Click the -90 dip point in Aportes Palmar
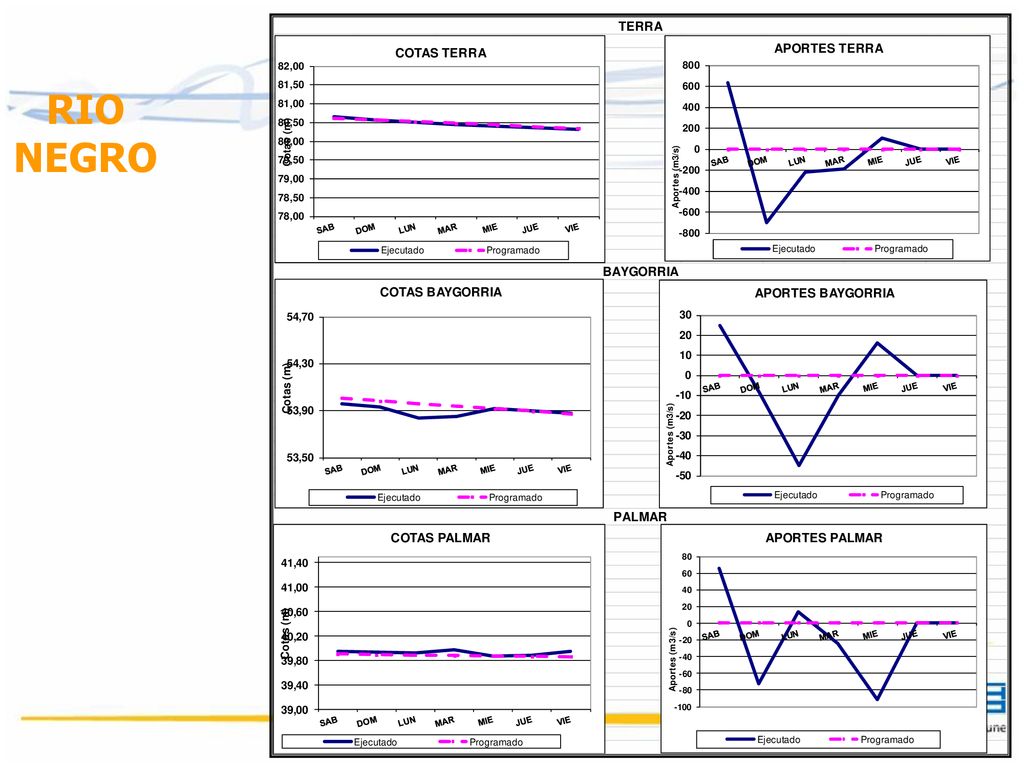The height and width of the screenshot is (768, 1024). tap(877, 699)
